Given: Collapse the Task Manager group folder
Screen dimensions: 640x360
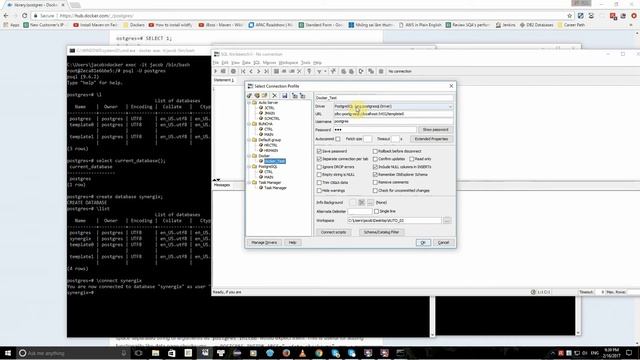Looking at the screenshot, I should click(249, 182).
